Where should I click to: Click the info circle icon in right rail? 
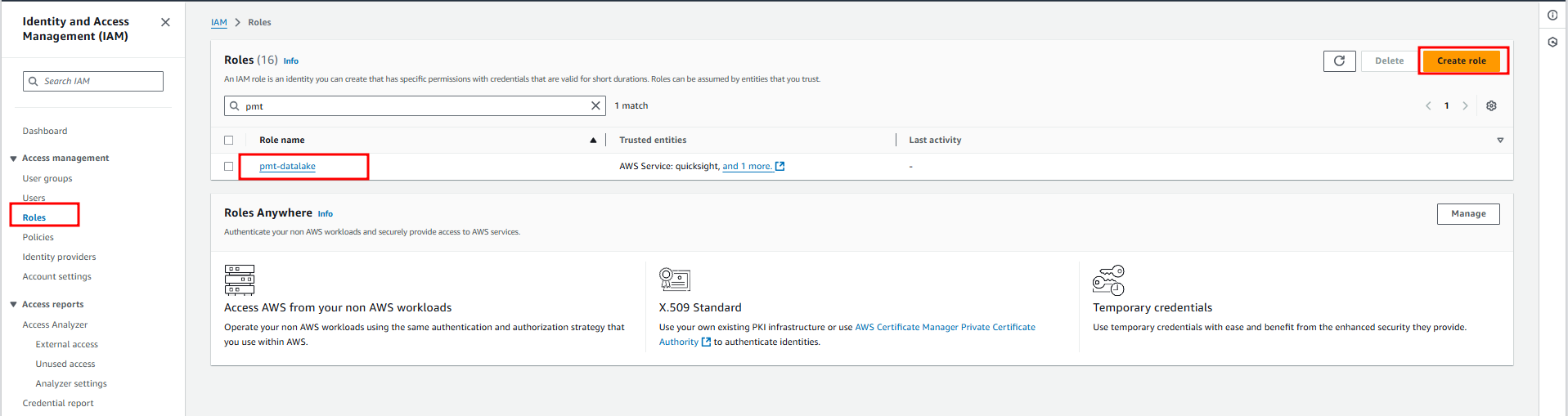coord(1552,16)
